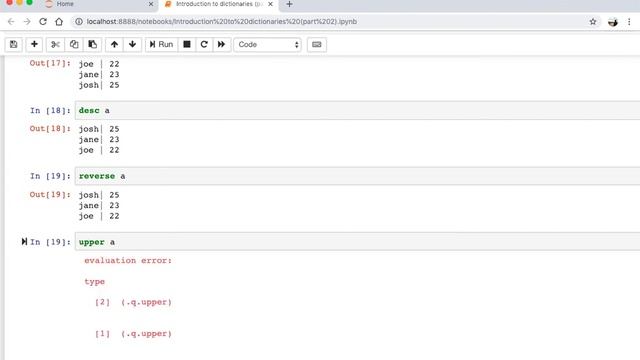
Task: Click into the 'upper a' code cell
Action: (357, 242)
